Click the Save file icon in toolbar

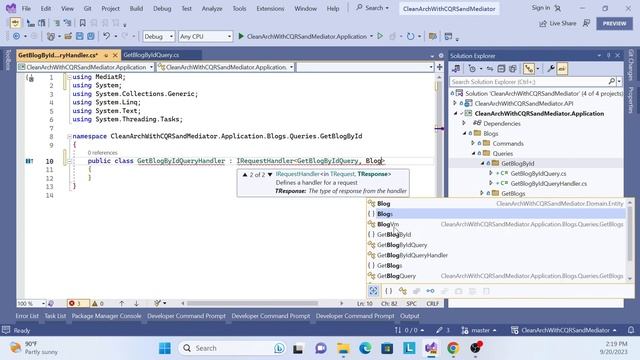(x=80, y=36)
